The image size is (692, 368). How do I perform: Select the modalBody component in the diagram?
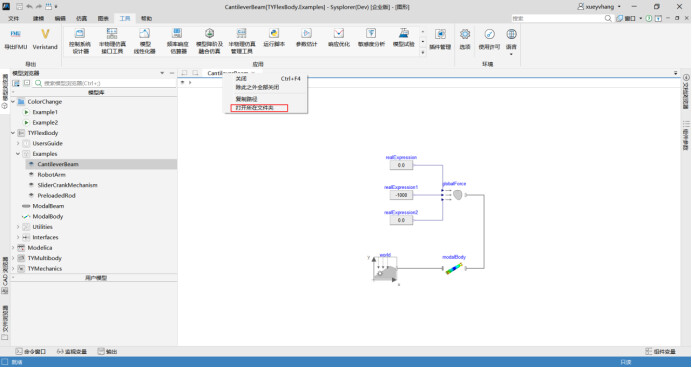[x=454, y=268]
